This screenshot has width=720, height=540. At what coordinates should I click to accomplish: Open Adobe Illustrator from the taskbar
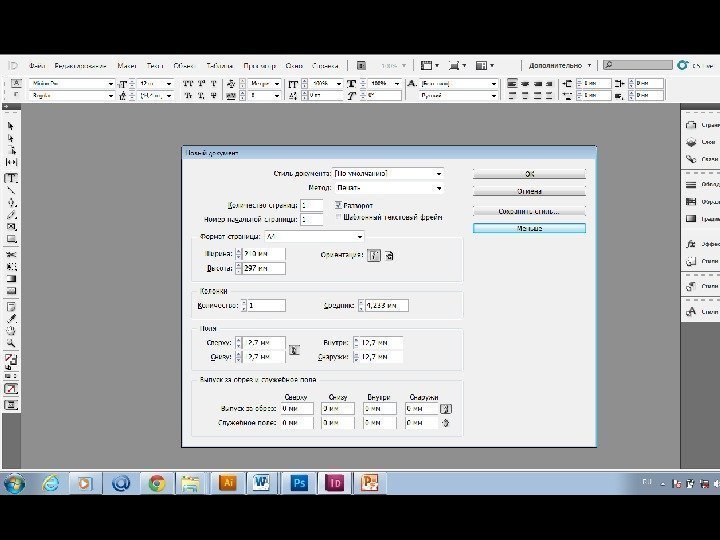pos(228,483)
